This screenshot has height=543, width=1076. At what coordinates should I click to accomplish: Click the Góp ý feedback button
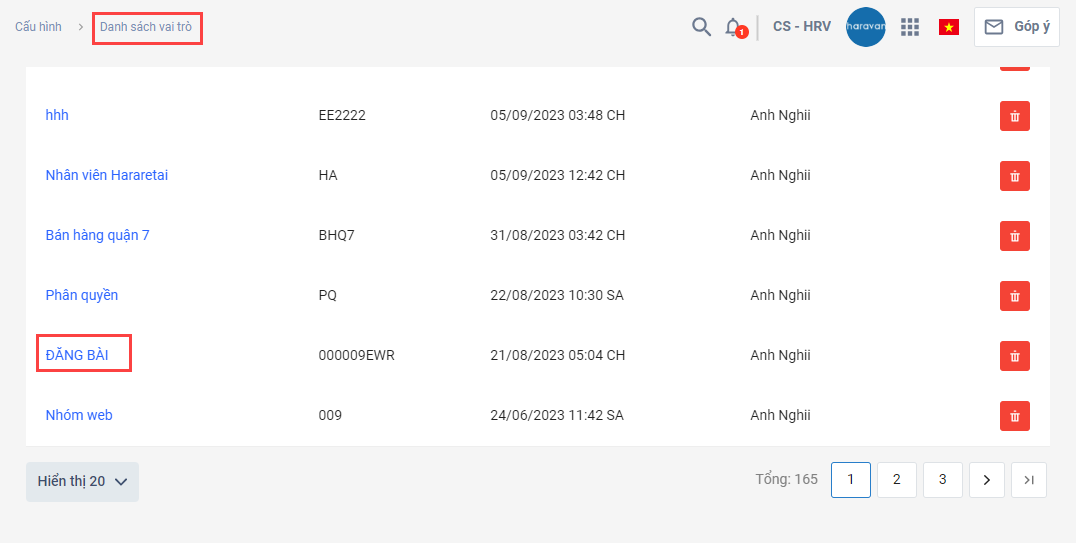(1017, 27)
